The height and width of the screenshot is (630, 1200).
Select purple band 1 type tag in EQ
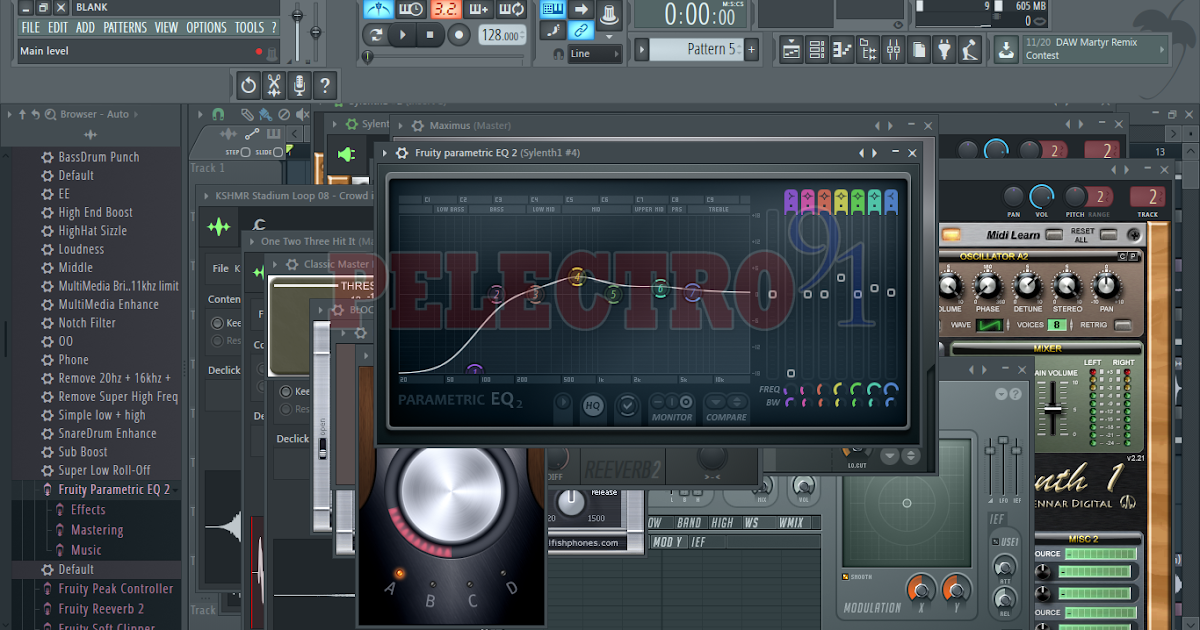790,200
